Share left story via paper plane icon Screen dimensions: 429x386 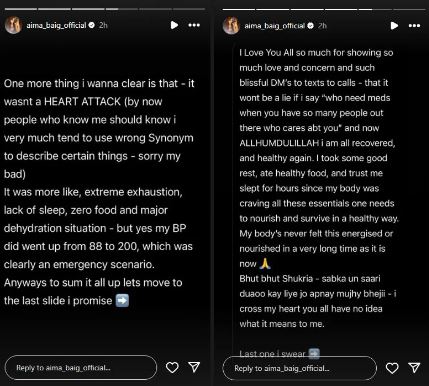pos(194,367)
